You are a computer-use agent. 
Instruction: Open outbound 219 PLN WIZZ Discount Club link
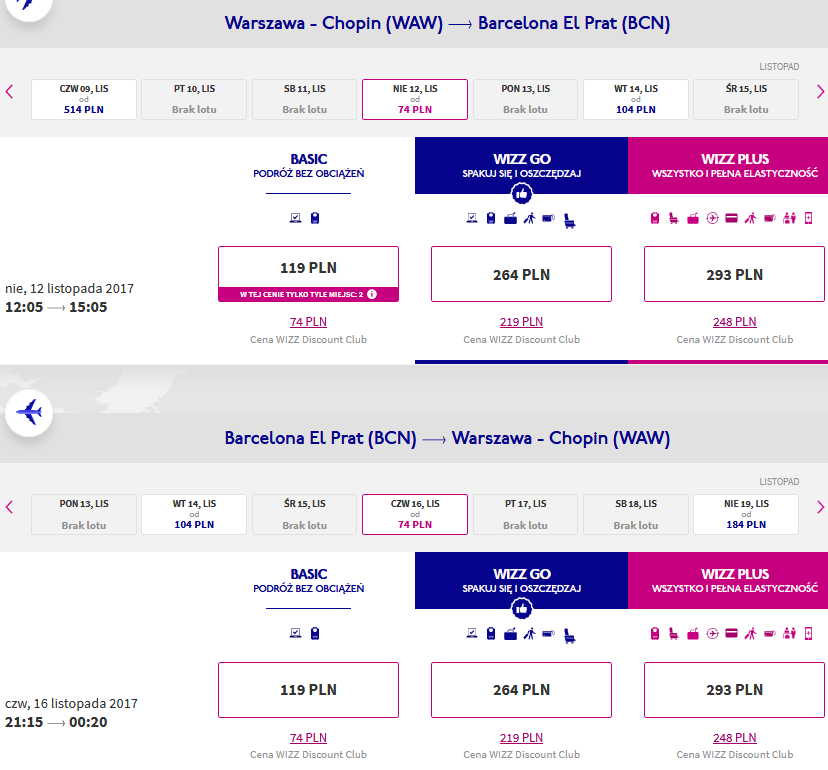[x=522, y=322]
